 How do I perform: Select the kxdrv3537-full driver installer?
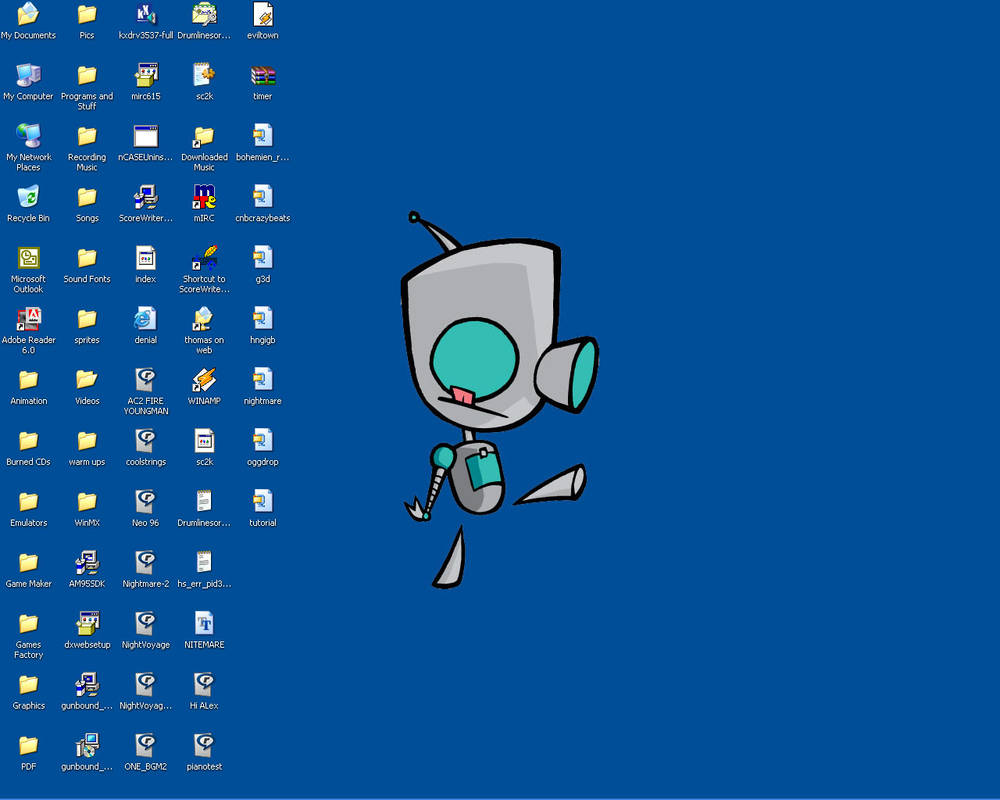coord(145,20)
